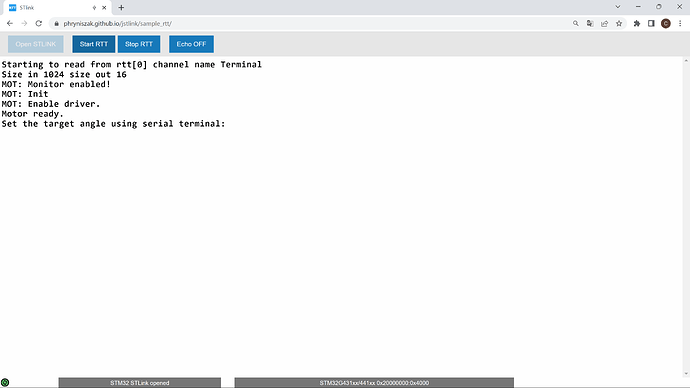The image size is (690, 388).
Task: Open the zoom magnifier in address bar
Action: pos(576,23)
